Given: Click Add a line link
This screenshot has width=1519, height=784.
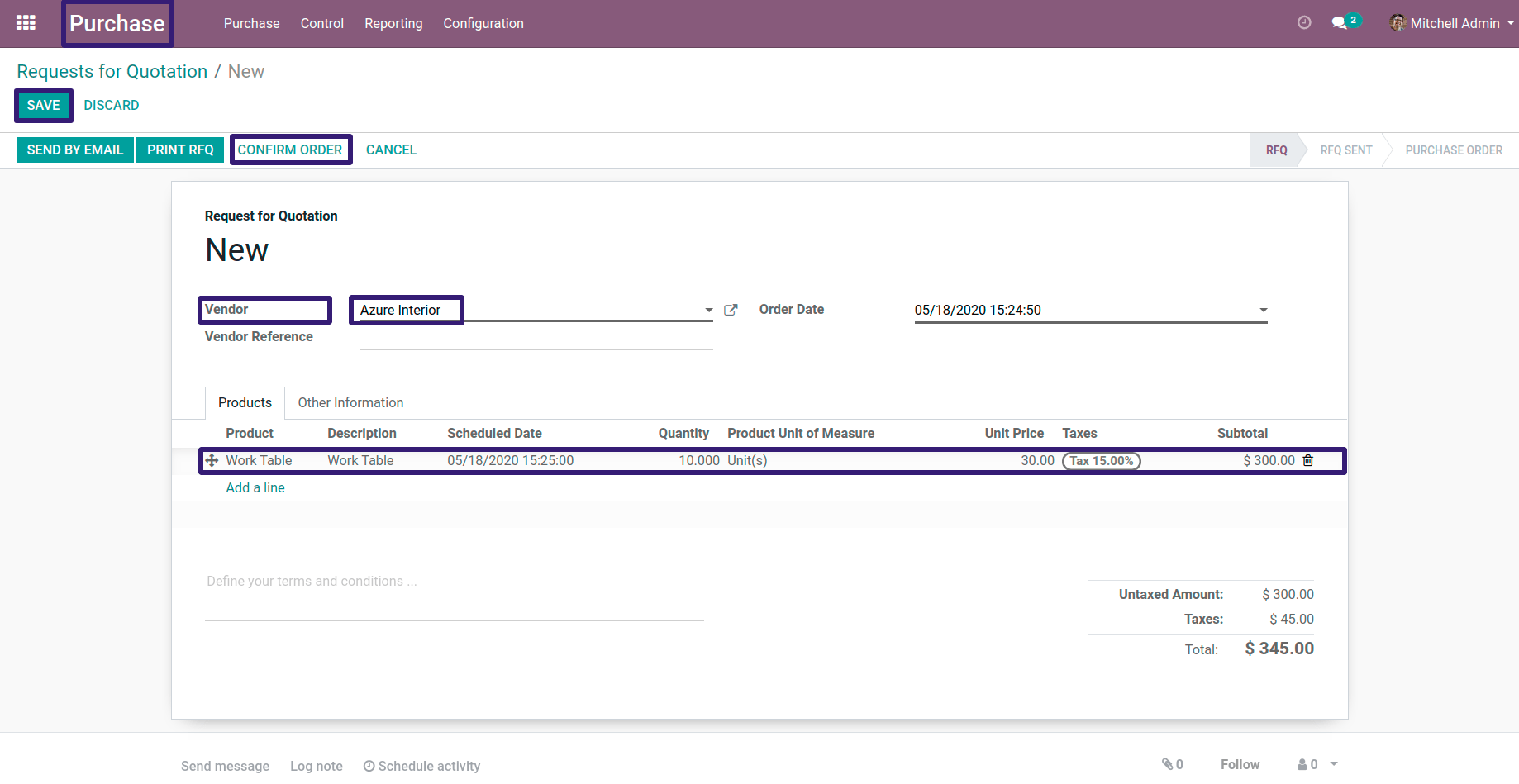Looking at the screenshot, I should pos(255,487).
